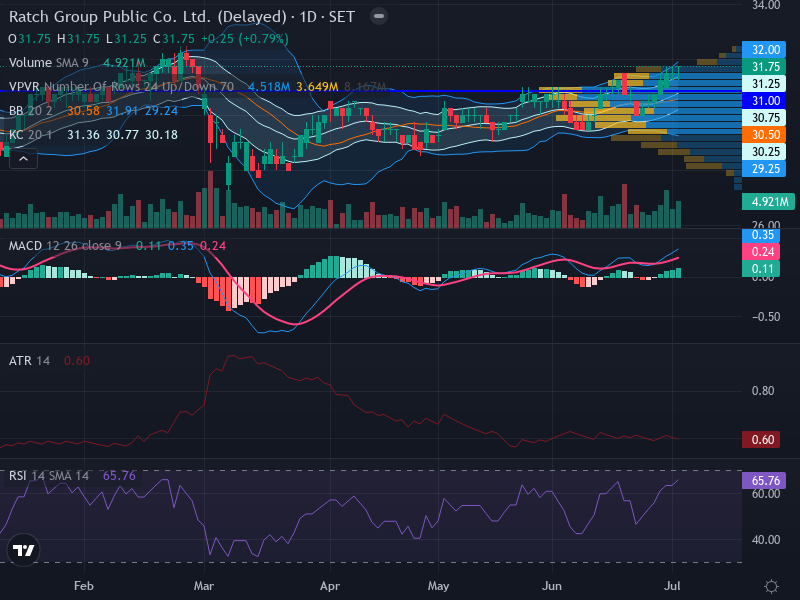This screenshot has height=600, width=800.
Task: Click the blue 31.00 horizontal line label
Action: tap(764, 101)
